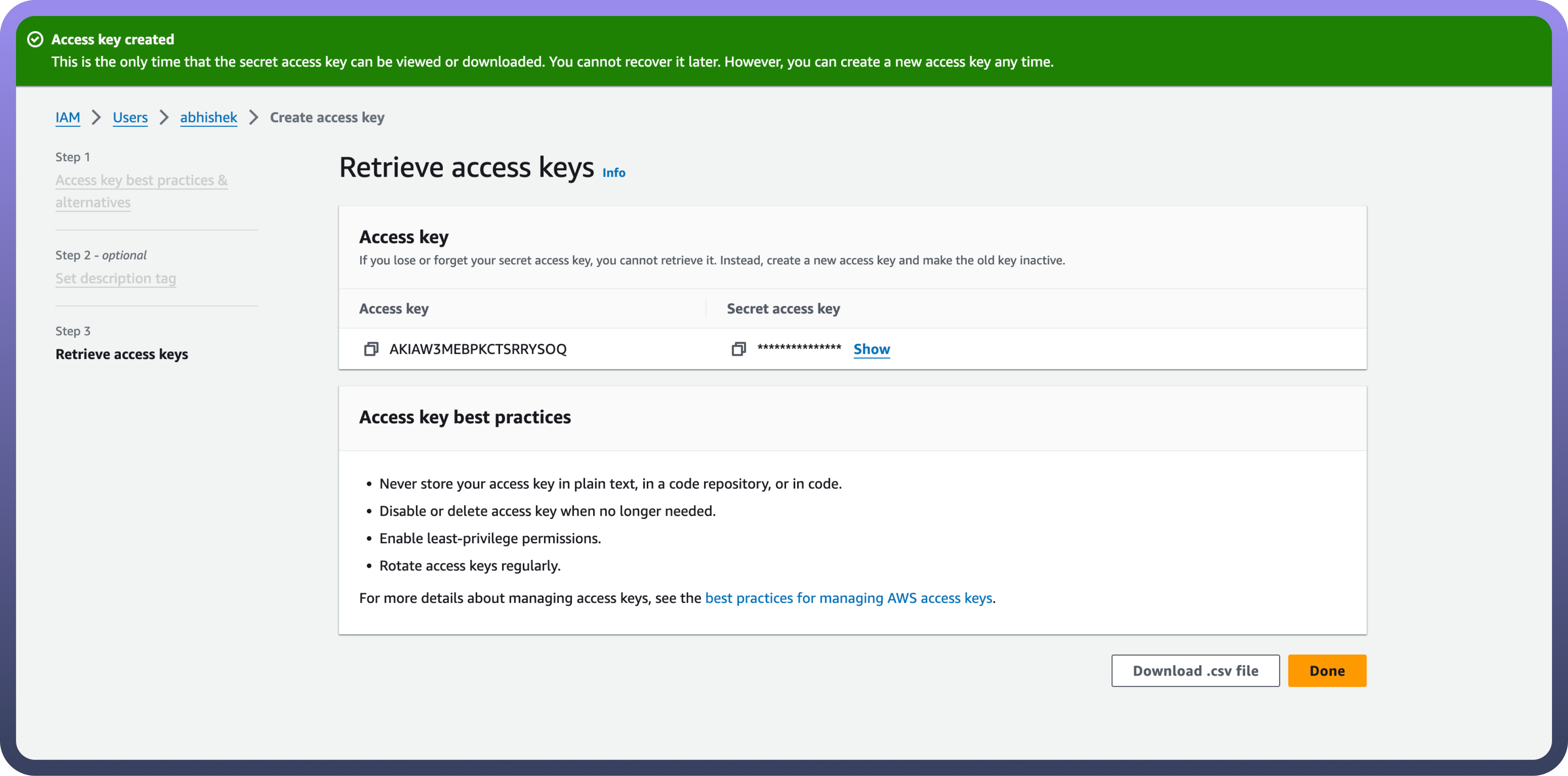Image resolution: width=1568 pixels, height=776 pixels.
Task: Copy the access key ID icon
Action: tap(371, 349)
